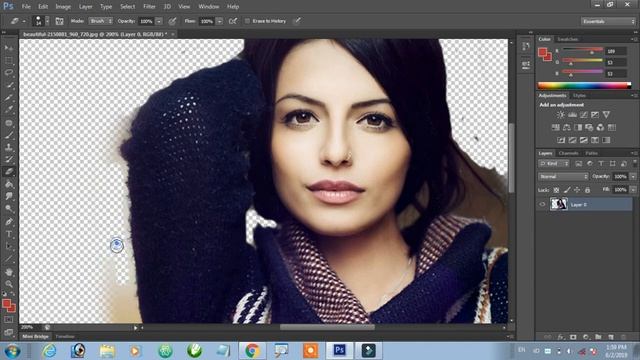Open the Essentials workspace dropdown
Image resolution: width=640 pixels, height=360 pixels.
tap(608, 21)
